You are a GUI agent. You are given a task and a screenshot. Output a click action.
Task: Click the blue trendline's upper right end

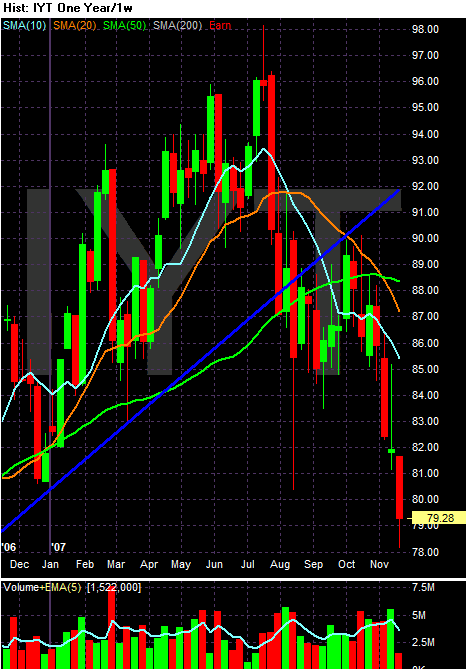(x=398, y=191)
